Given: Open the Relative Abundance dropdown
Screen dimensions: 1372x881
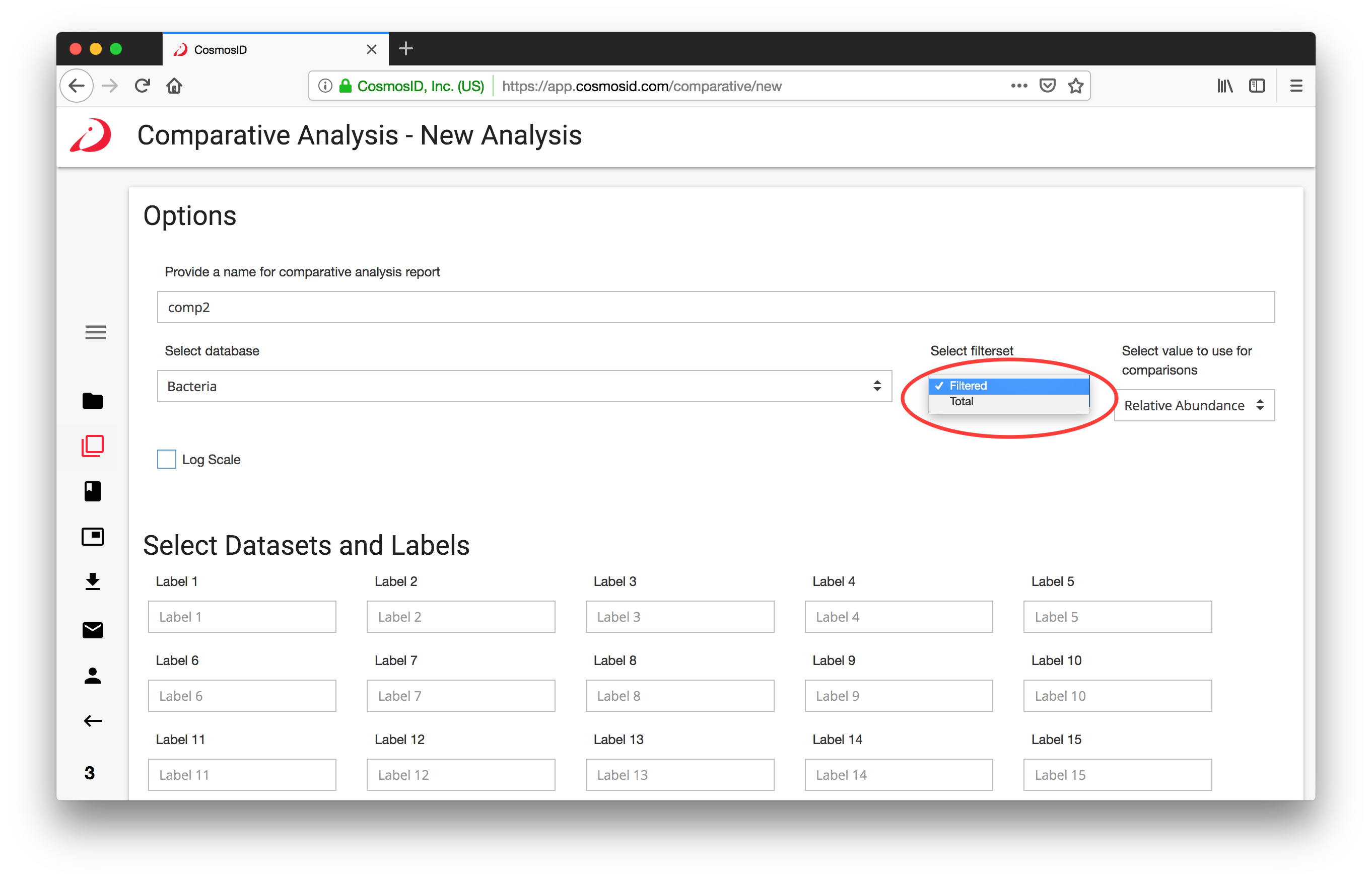Looking at the screenshot, I should pyautogui.click(x=1193, y=406).
